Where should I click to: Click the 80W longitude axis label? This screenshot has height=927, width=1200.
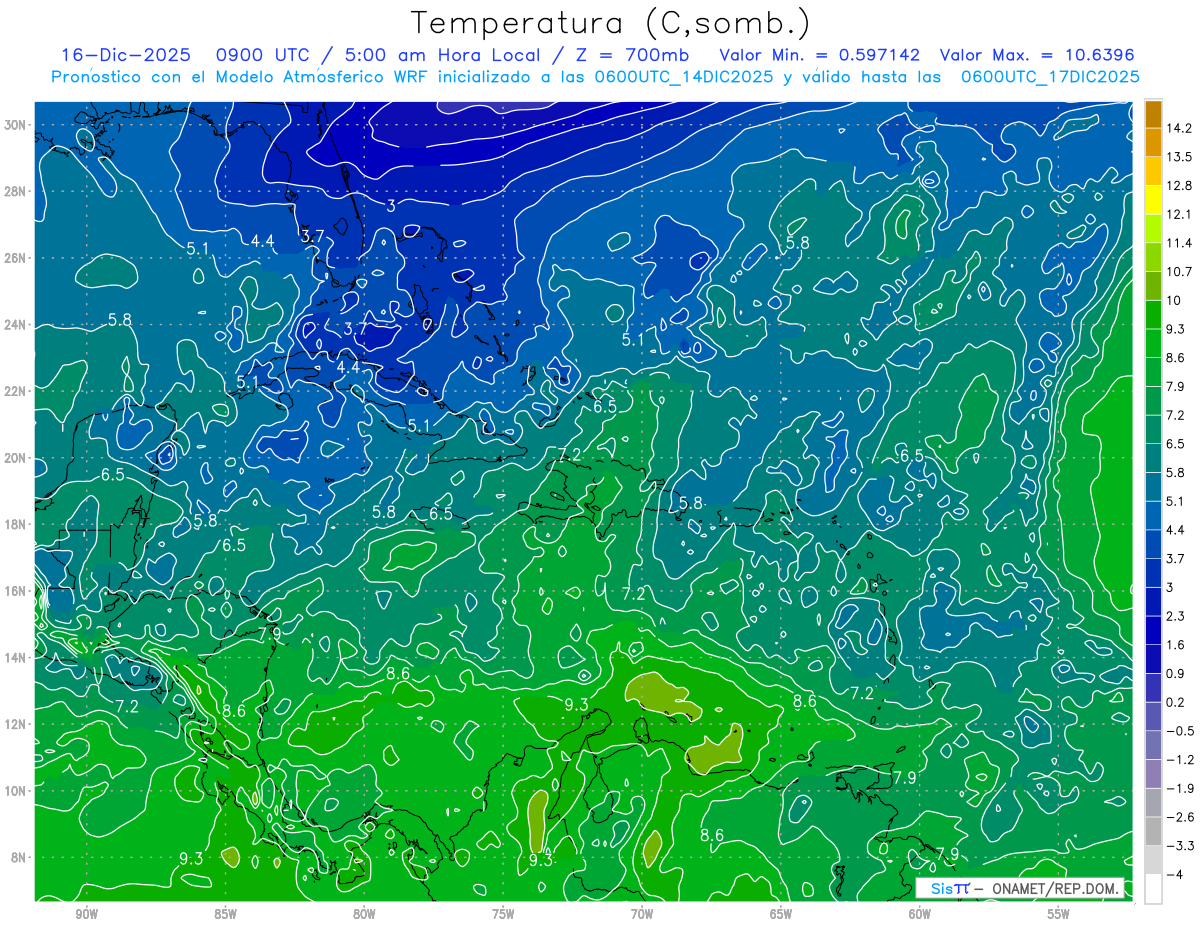(364, 914)
